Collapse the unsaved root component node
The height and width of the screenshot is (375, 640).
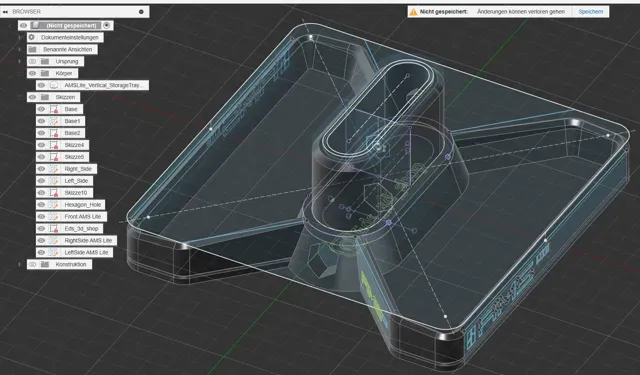pyautogui.click(x=11, y=25)
